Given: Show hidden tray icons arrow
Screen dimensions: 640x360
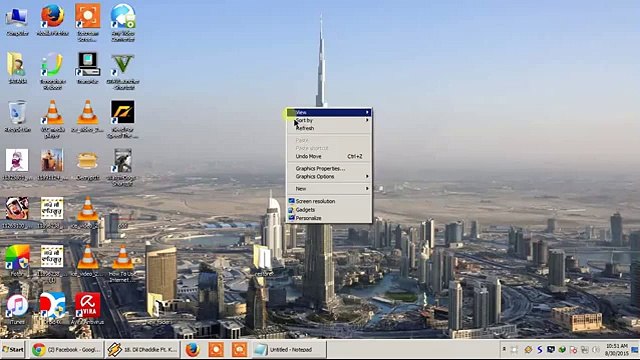Looking at the screenshot, I should point(504,349).
